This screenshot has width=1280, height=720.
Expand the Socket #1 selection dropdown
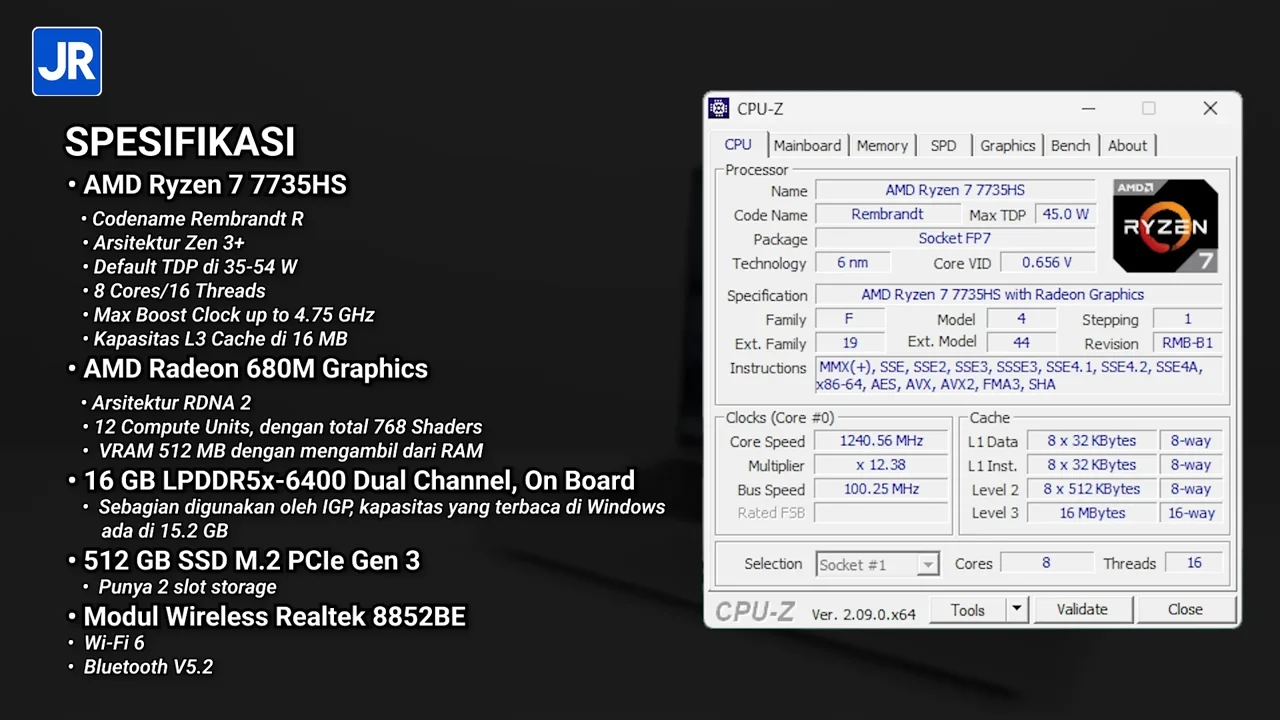(928, 565)
